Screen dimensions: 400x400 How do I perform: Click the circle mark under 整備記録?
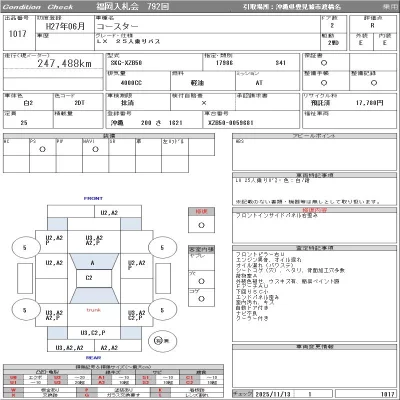[374, 83]
